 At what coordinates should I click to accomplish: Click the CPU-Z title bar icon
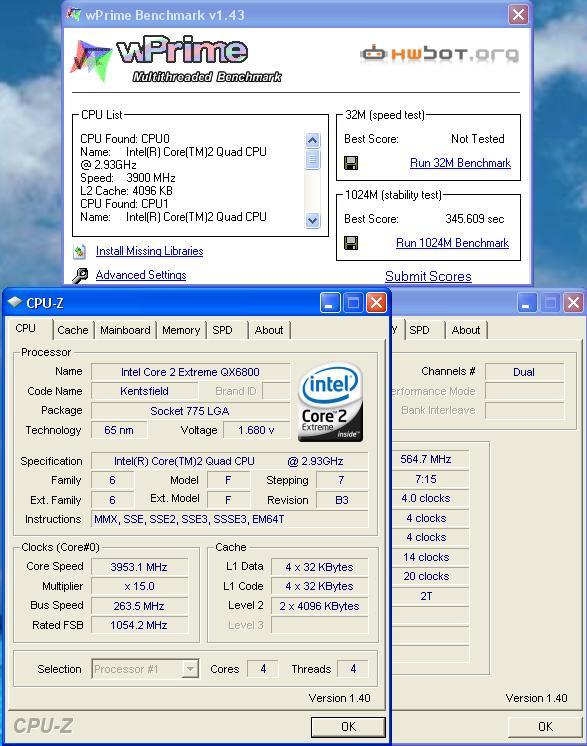pyautogui.click(x=15, y=302)
